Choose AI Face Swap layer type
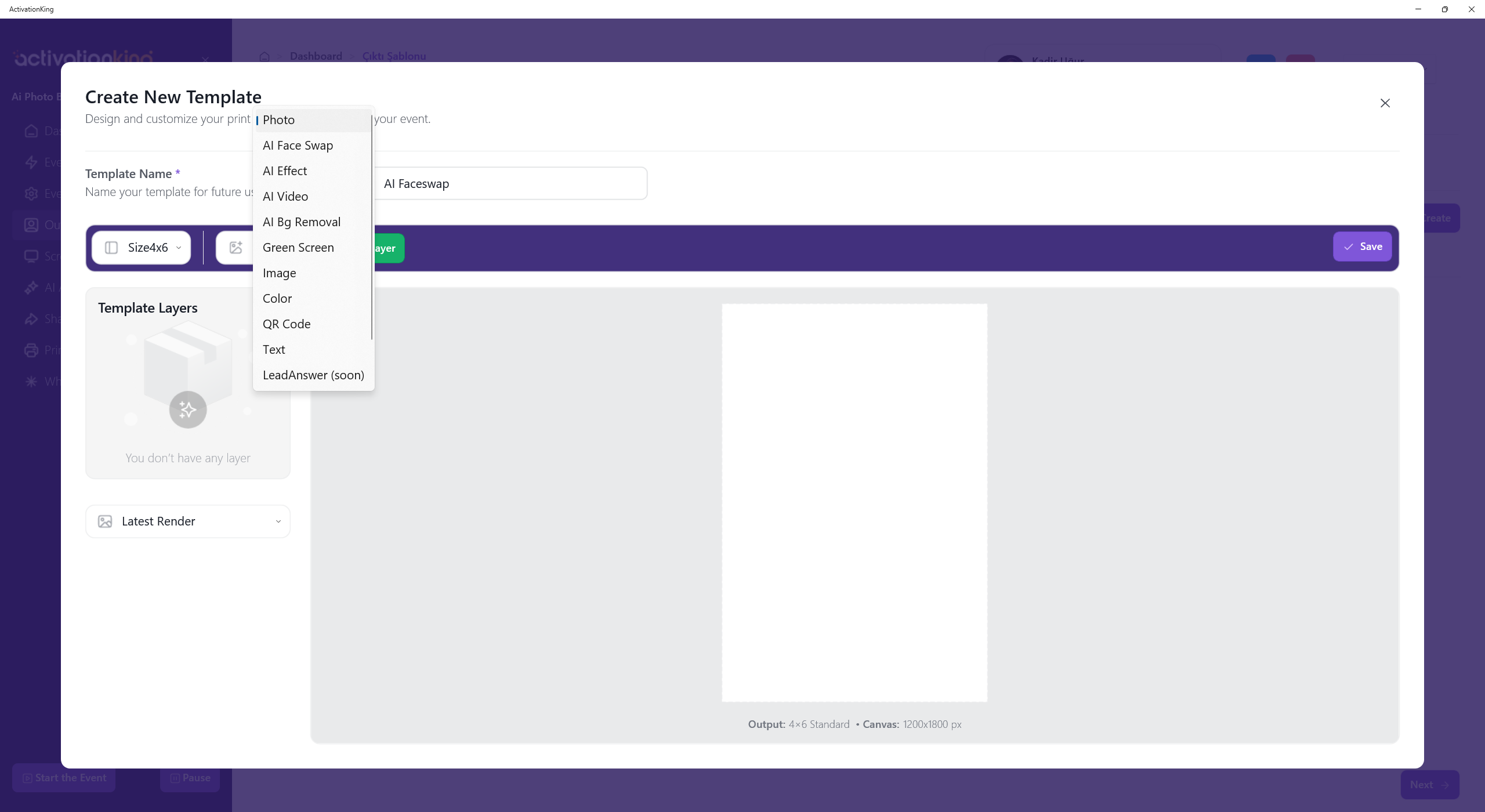Viewport: 1485px width, 812px height. pos(298,146)
